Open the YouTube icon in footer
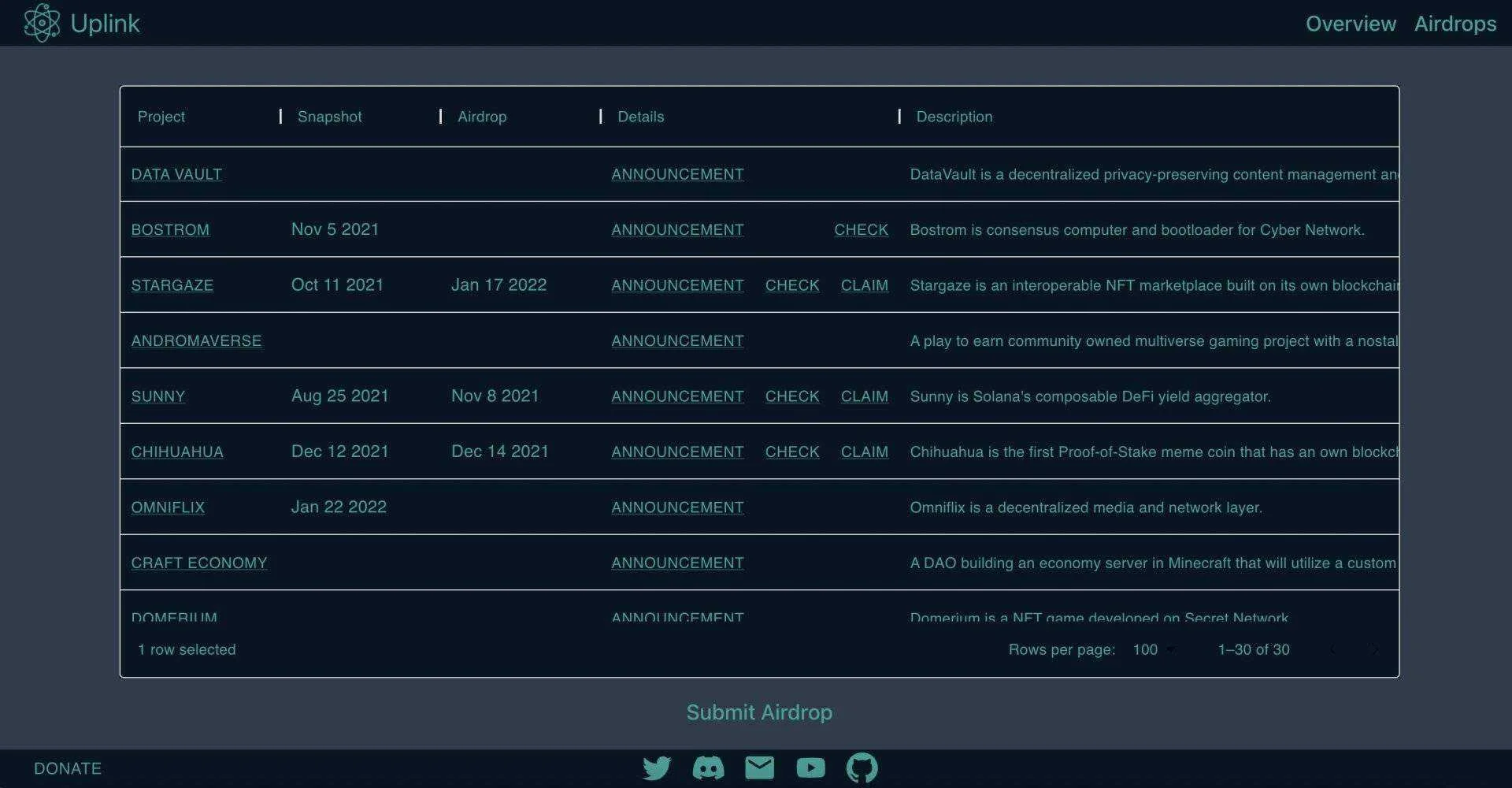 point(810,768)
